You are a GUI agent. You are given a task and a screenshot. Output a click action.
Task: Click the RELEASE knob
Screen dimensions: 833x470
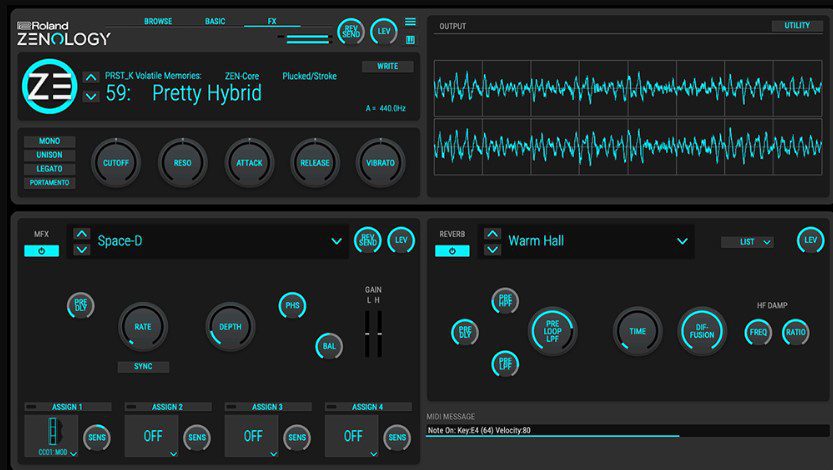[x=315, y=163]
